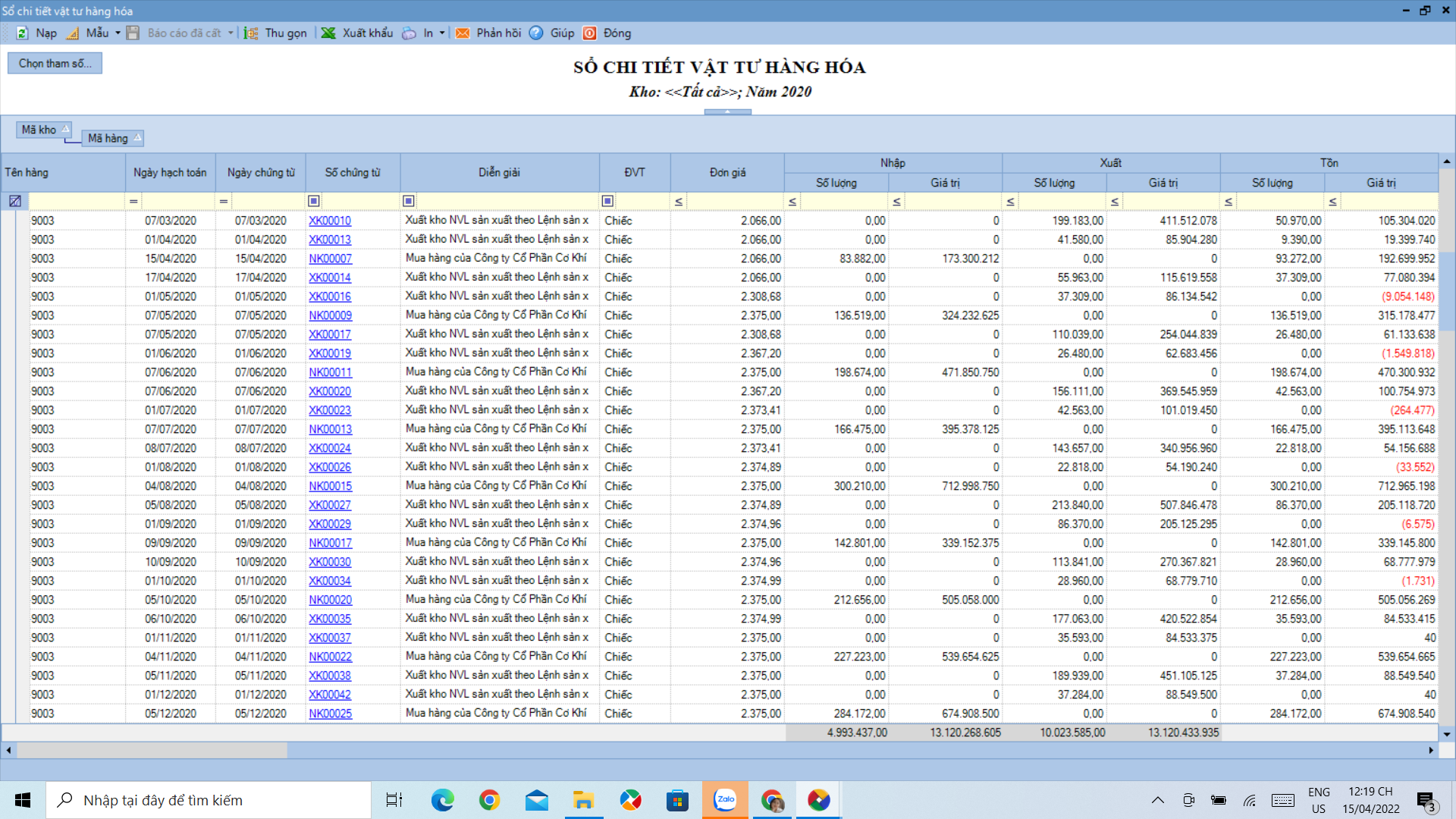Open the Báo cáo đã cất dropdown arrow
Screen dimensions: 1456x819
tap(231, 33)
